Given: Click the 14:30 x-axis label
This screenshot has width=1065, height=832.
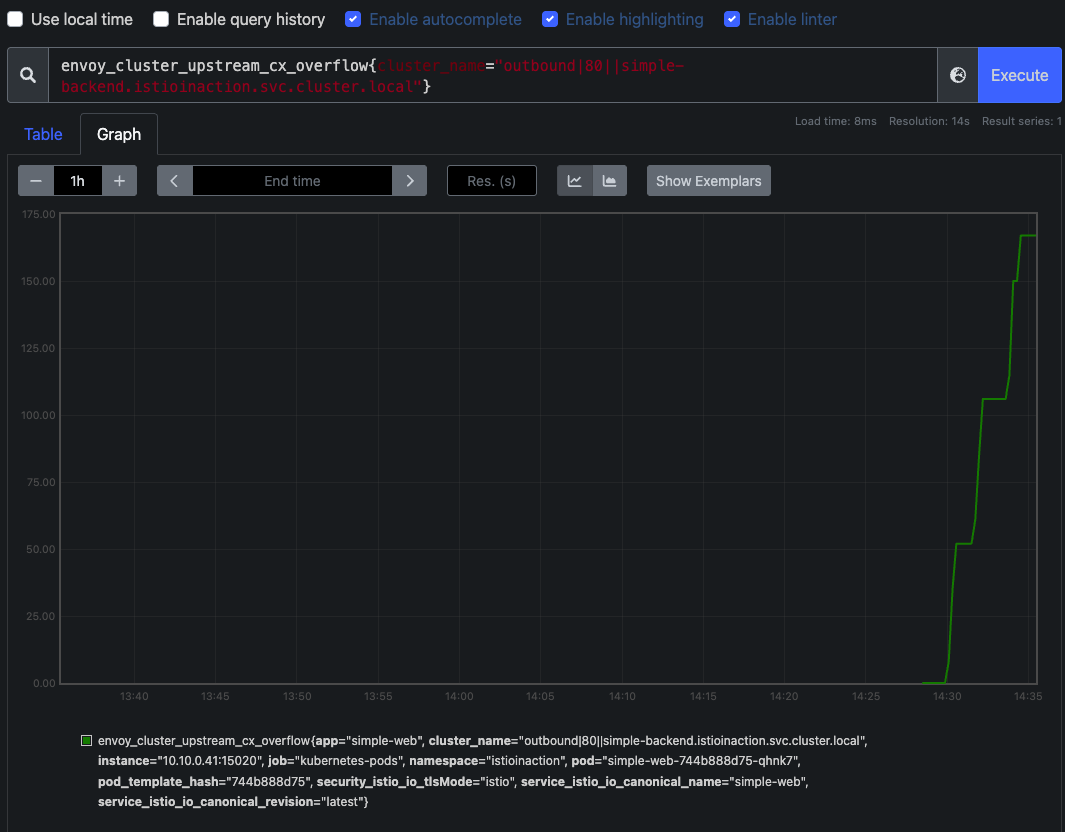Looking at the screenshot, I should point(947,696).
